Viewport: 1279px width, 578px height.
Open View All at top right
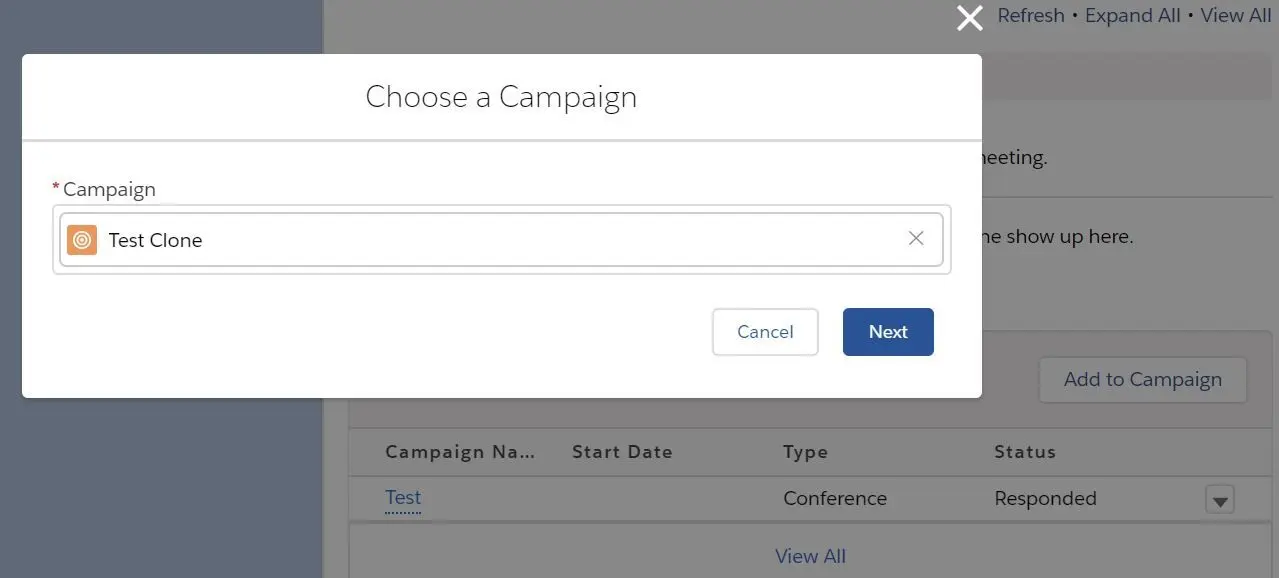coord(1236,16)
